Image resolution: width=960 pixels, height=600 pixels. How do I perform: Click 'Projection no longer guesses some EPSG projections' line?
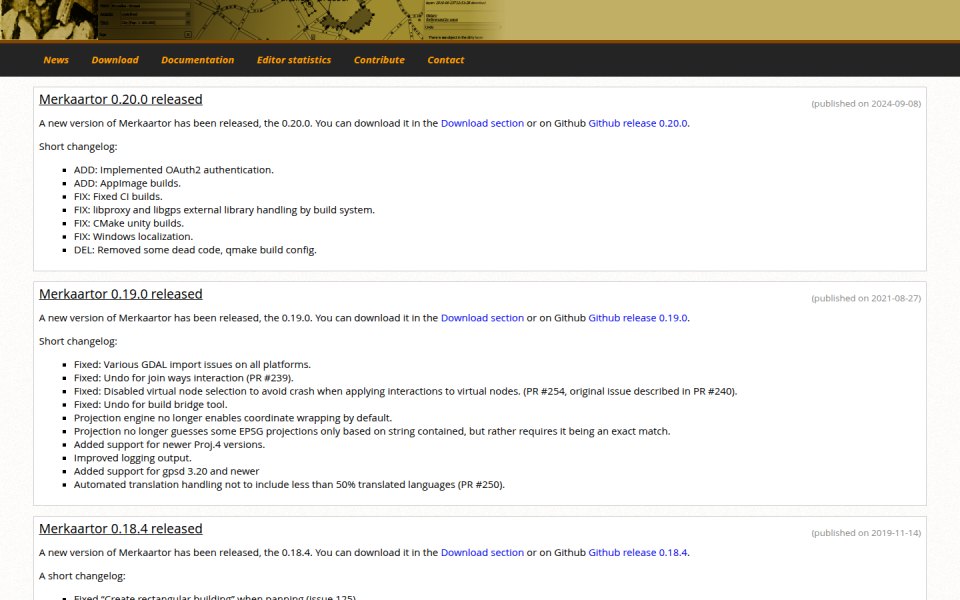click(x=372, y=431)
